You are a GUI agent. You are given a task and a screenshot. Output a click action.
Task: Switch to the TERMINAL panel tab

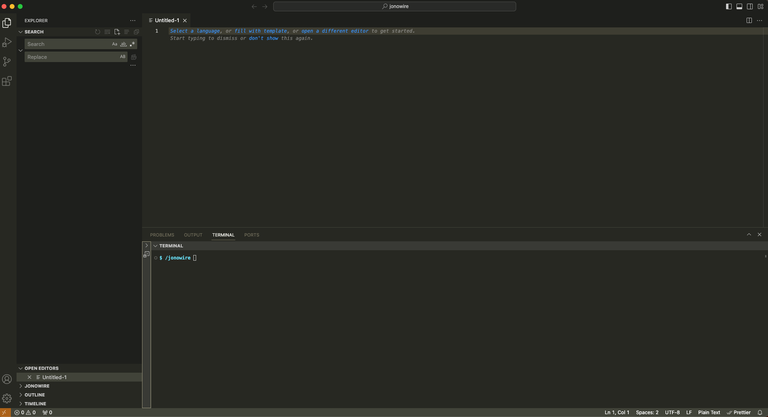[223, 235]
